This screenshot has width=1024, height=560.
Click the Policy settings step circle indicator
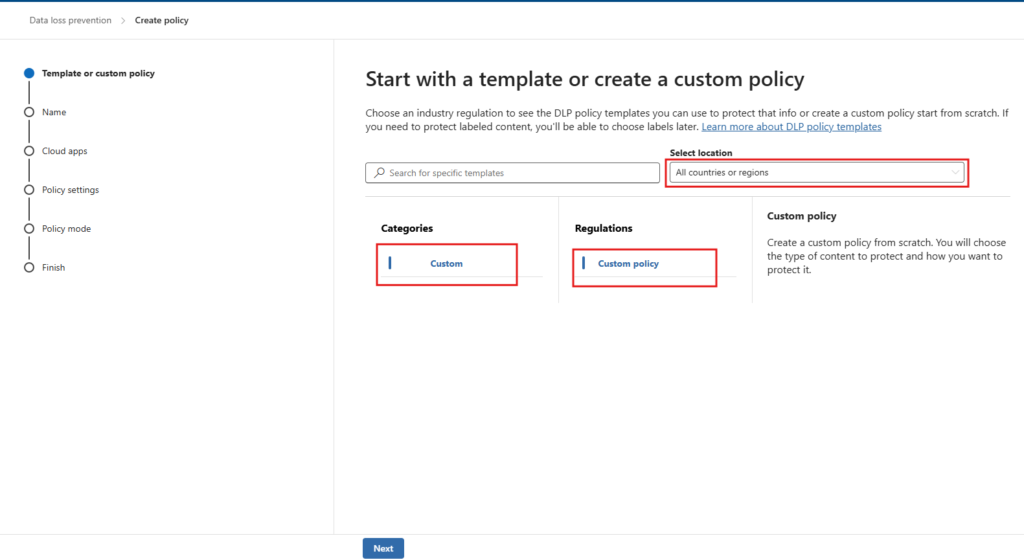29,190
